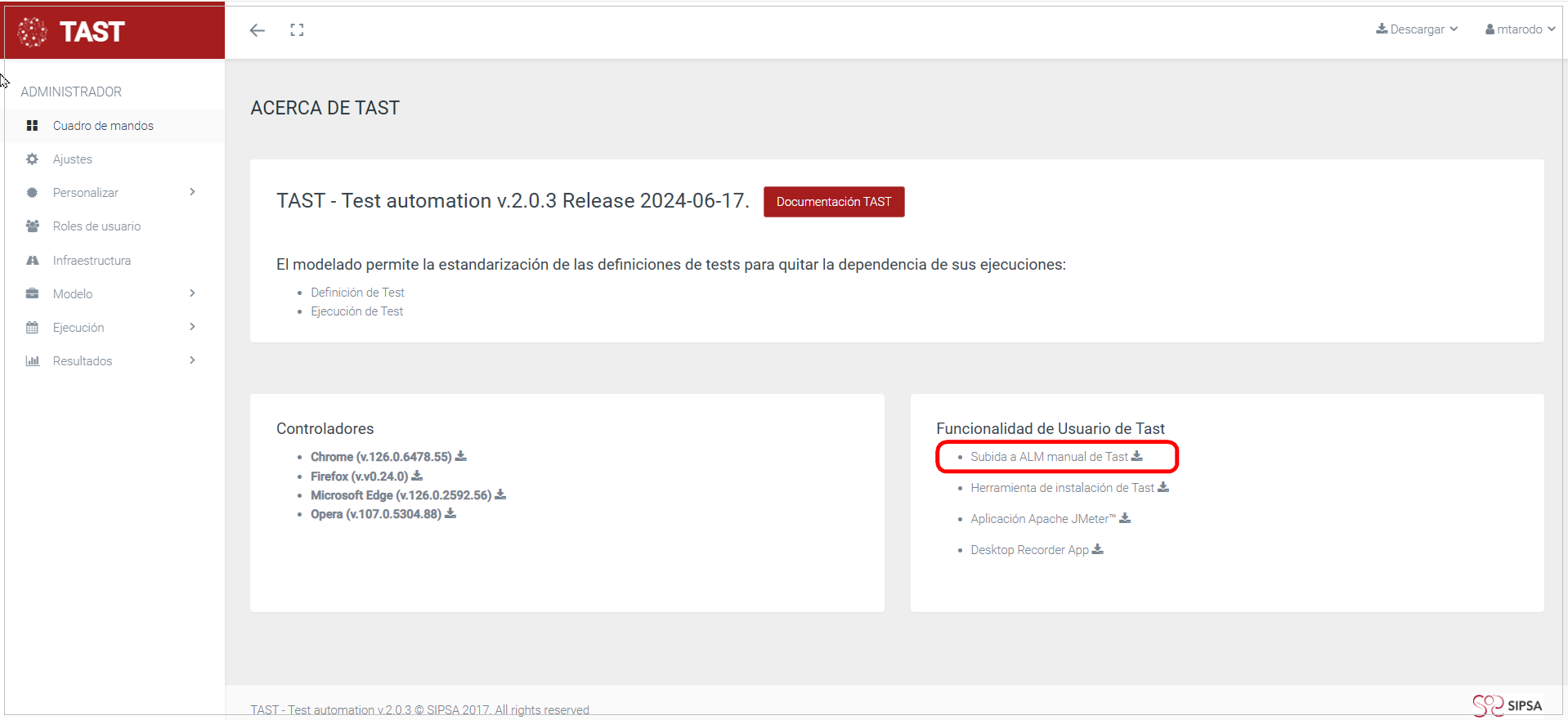Go to Roles de usuario

(x=96, y=226)
